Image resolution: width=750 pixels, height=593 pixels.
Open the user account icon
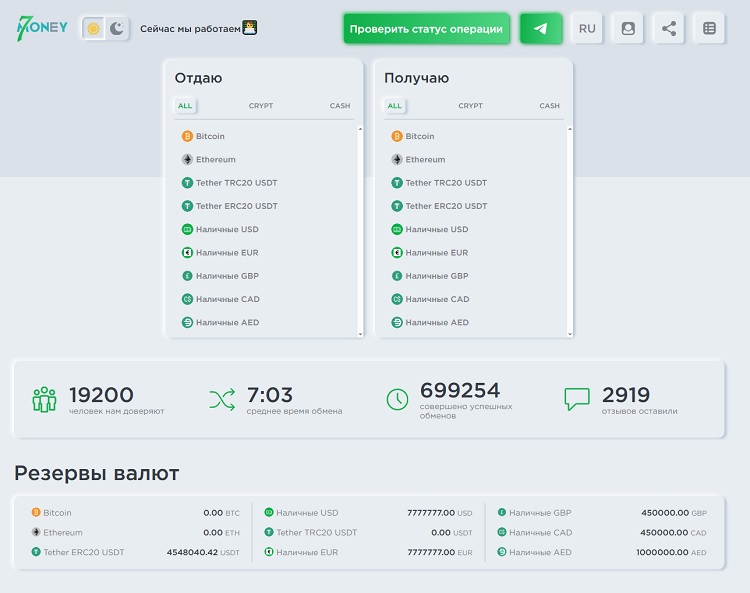click(628, 29)
